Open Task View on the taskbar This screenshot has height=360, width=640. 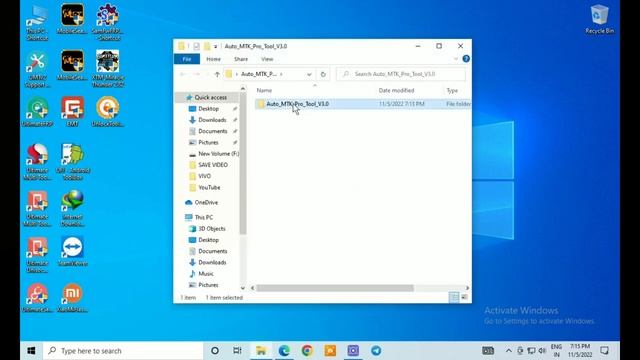point(237,351)
